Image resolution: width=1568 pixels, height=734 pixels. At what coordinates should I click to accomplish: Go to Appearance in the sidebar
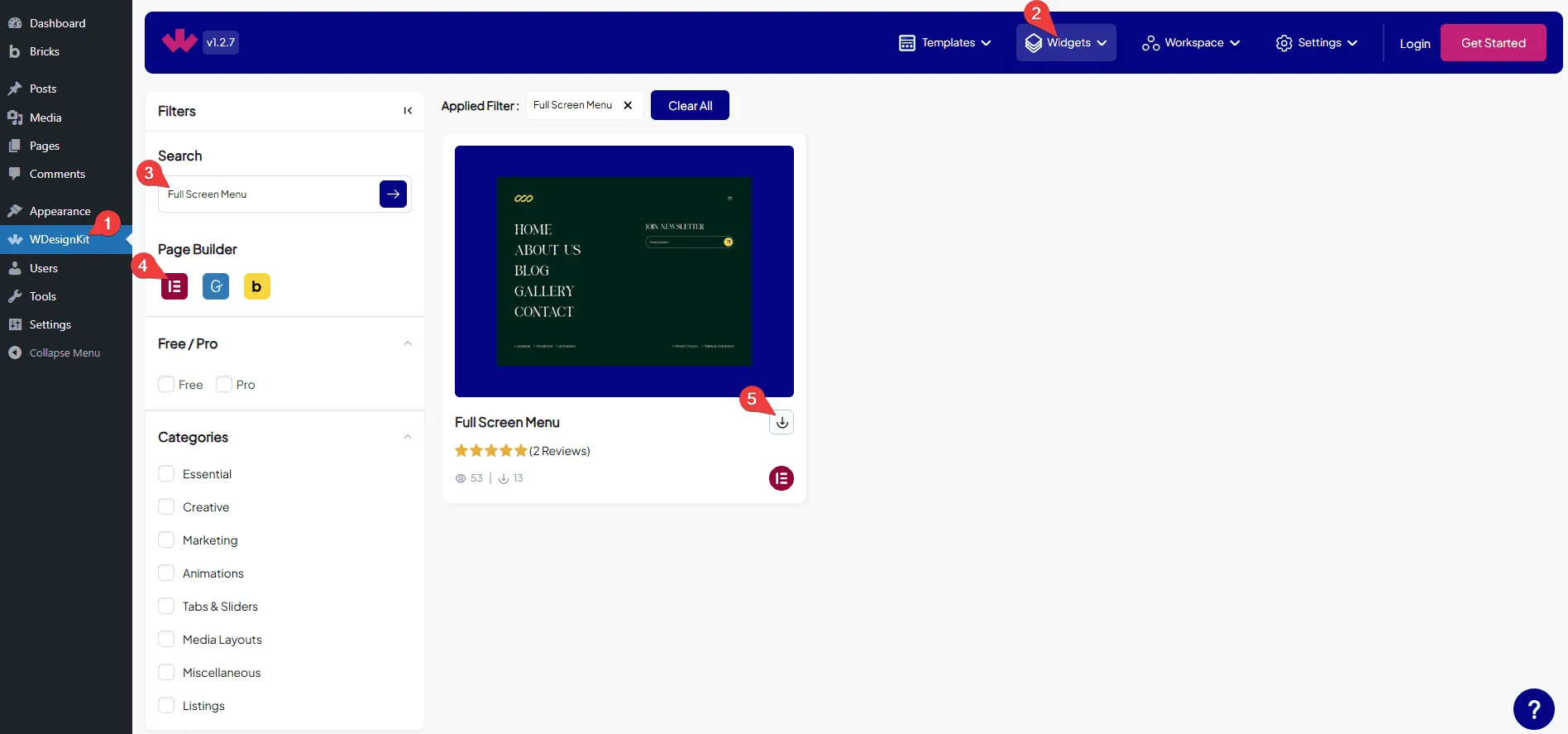point(60,211)
